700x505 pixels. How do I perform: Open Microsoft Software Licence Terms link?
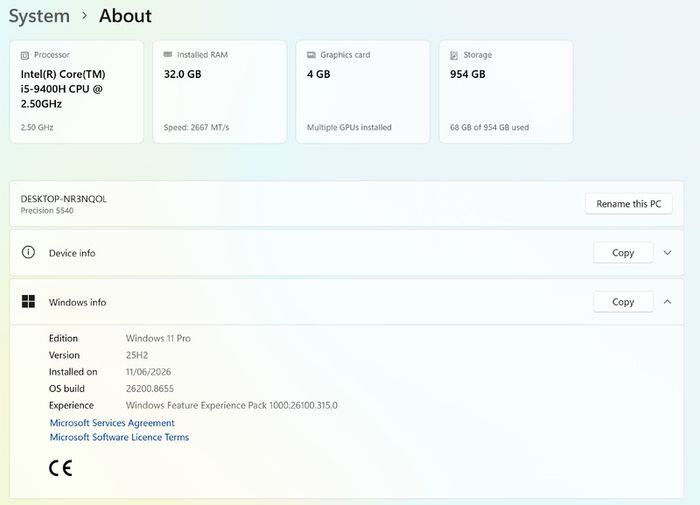click(119, 437)
